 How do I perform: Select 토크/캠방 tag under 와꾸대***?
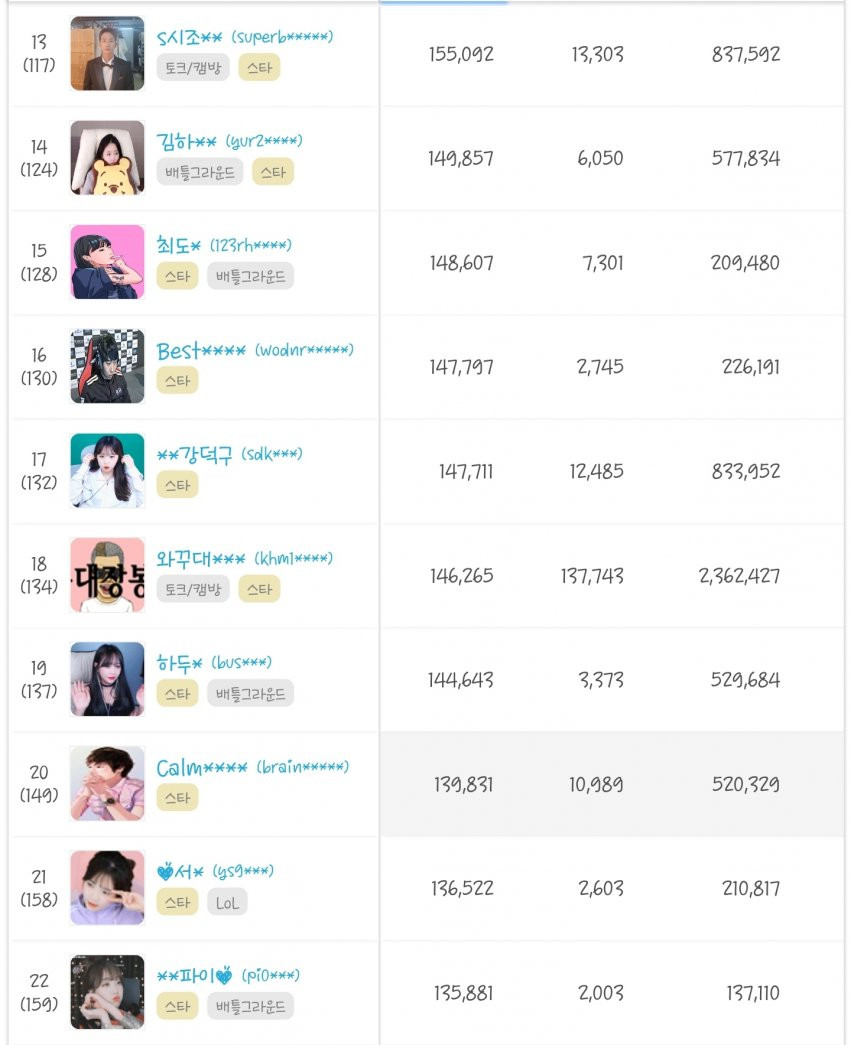pyautogui.click(x=193, y=589)
